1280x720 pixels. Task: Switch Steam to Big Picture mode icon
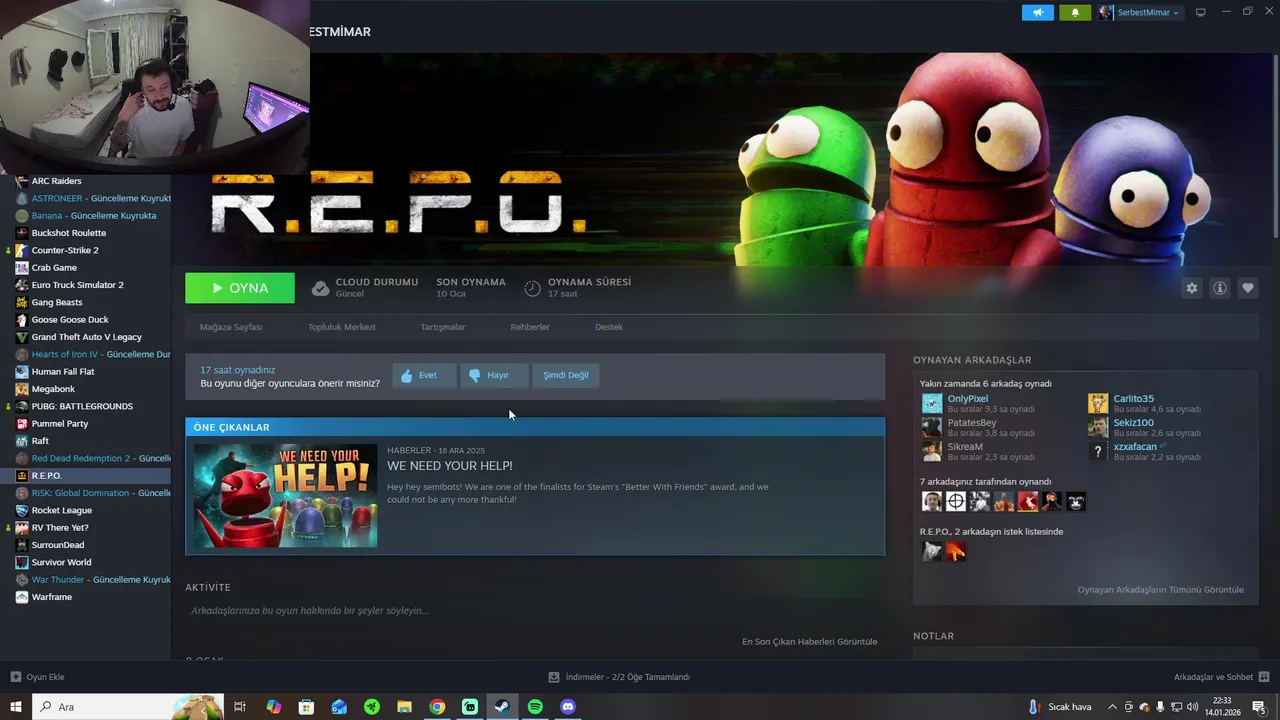1201,12
